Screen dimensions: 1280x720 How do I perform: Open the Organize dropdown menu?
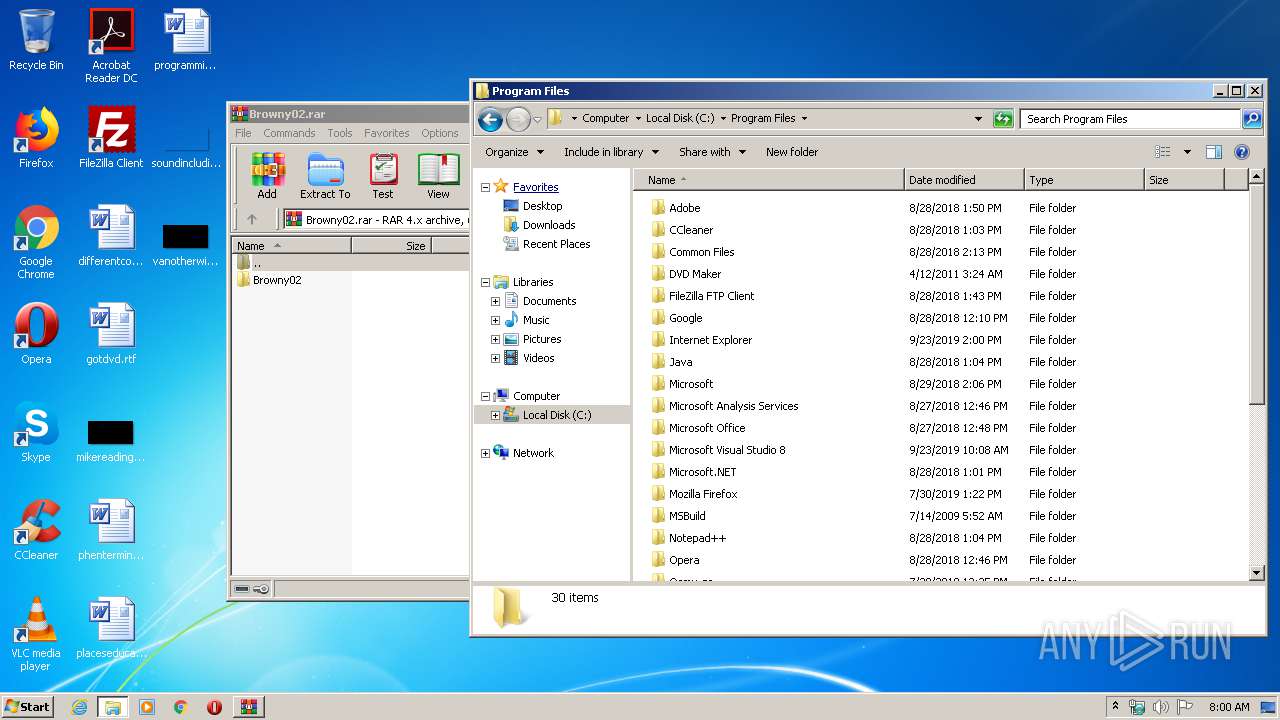pyautogui.click(x=514, y=152)
